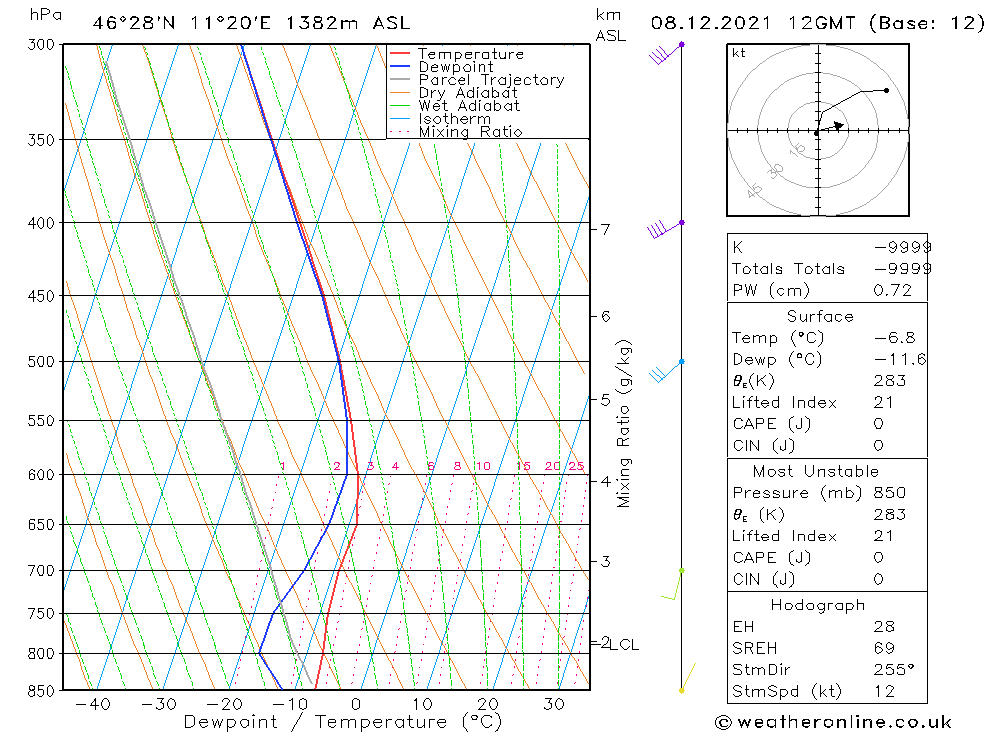Viewport: 1000px width, 733px height.
Task: Click the 400 hPa purple wind barb
Action: click(x=666, y=229)
